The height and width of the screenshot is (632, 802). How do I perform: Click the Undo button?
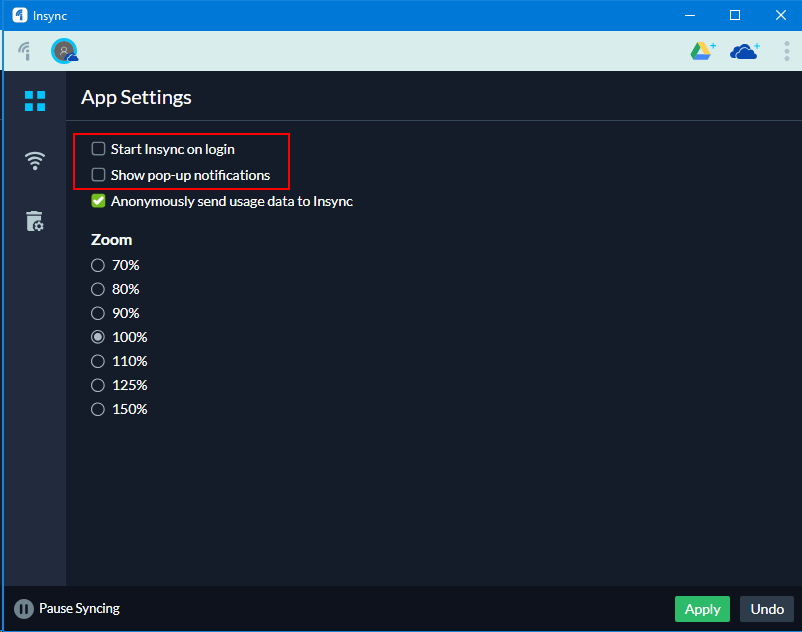767,609
